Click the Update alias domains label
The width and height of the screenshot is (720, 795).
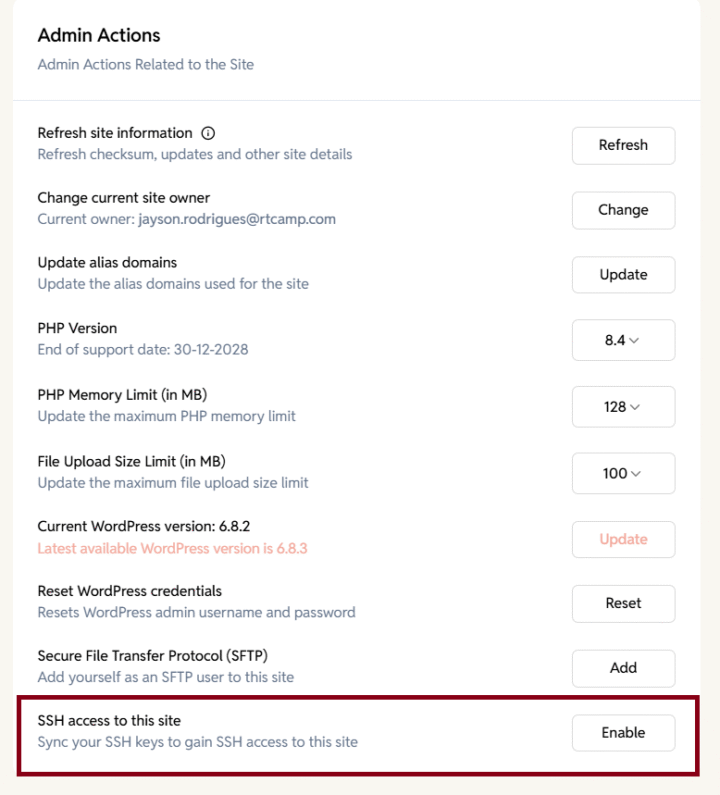[107, 262]
